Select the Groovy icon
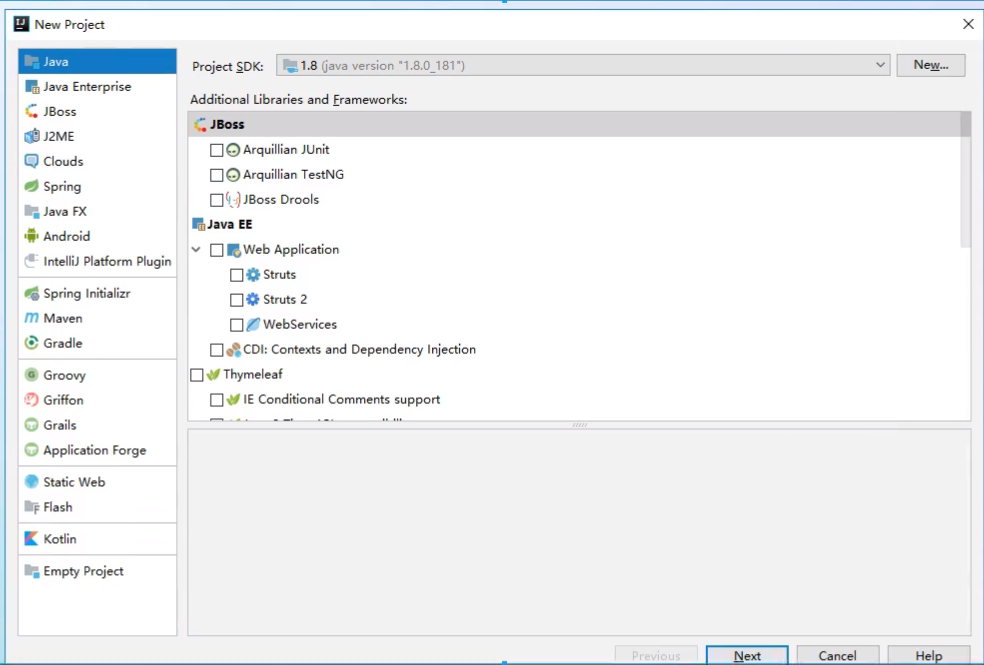This screenshot has width=984, height=665. 31,375
